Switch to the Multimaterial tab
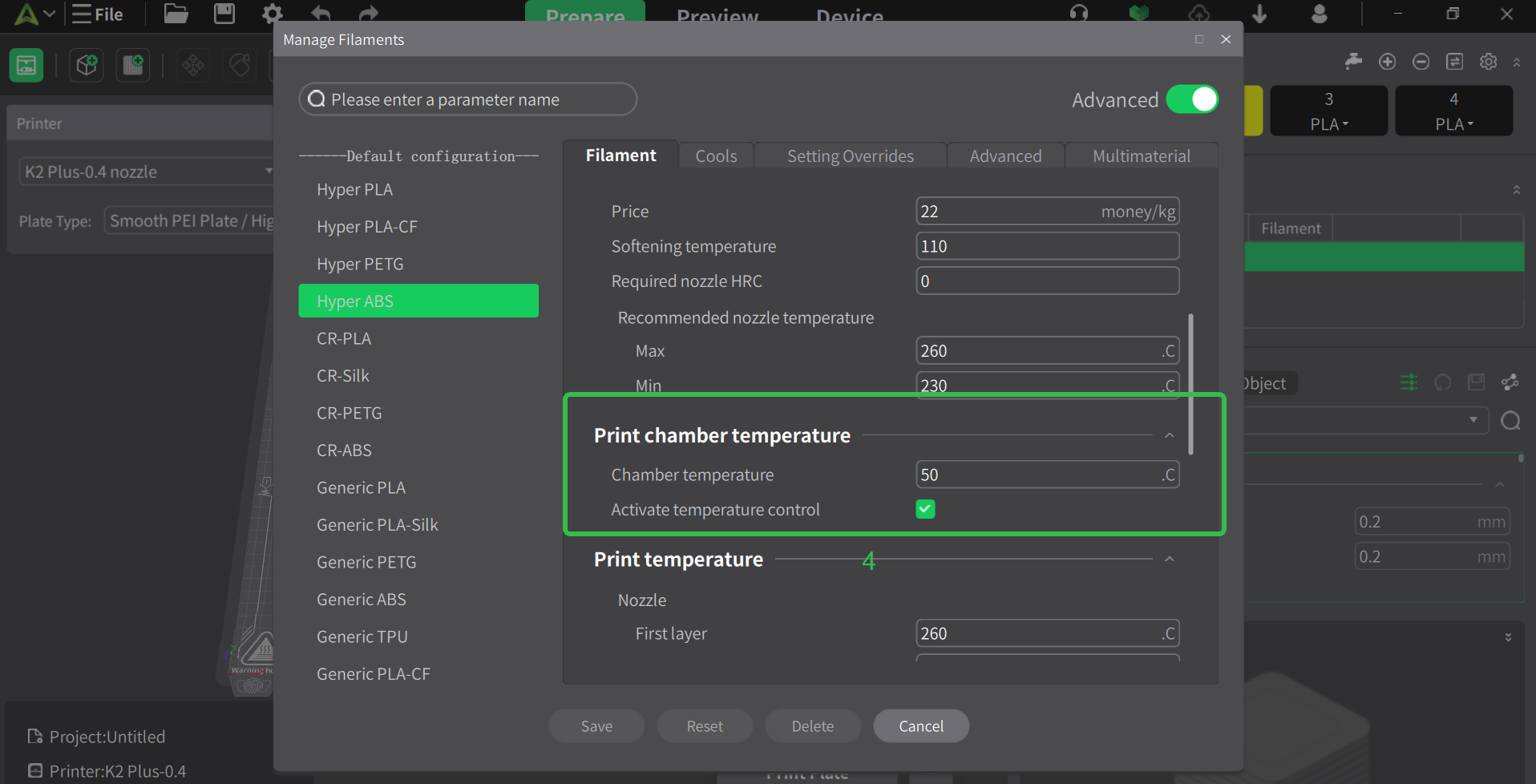 [1142, 156]
